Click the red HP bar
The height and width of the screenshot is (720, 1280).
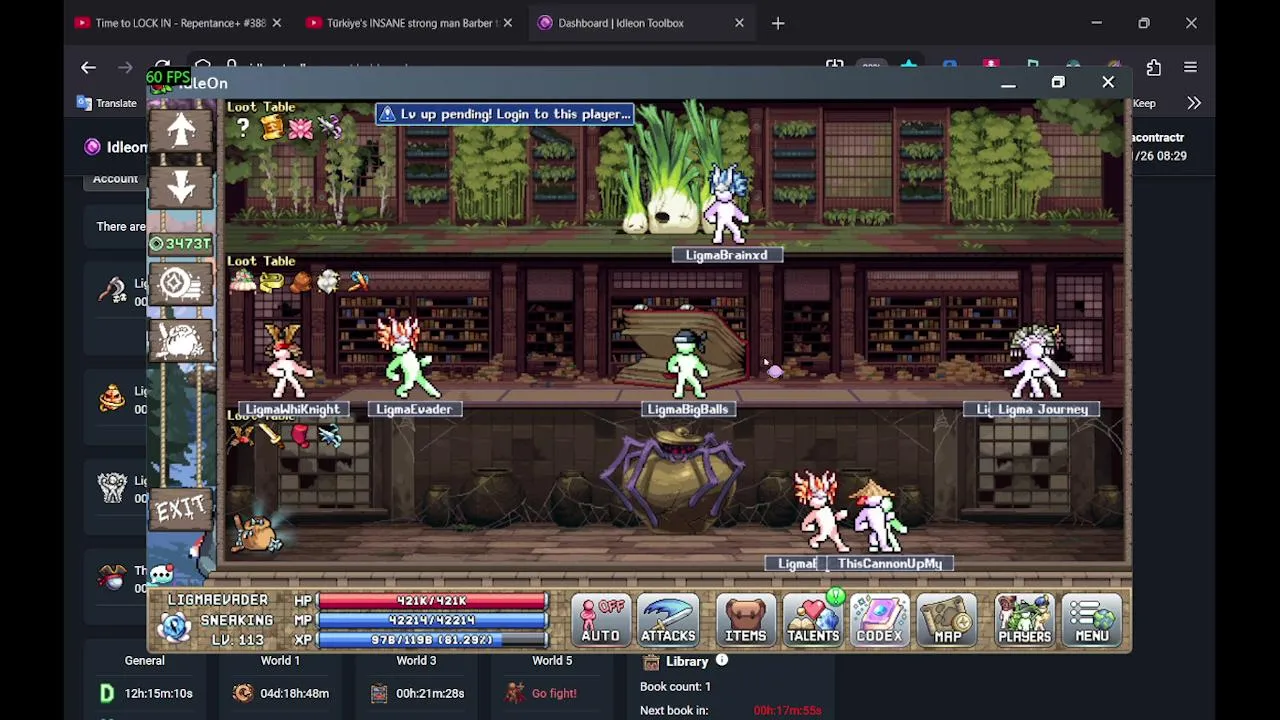tap(432, 601)
